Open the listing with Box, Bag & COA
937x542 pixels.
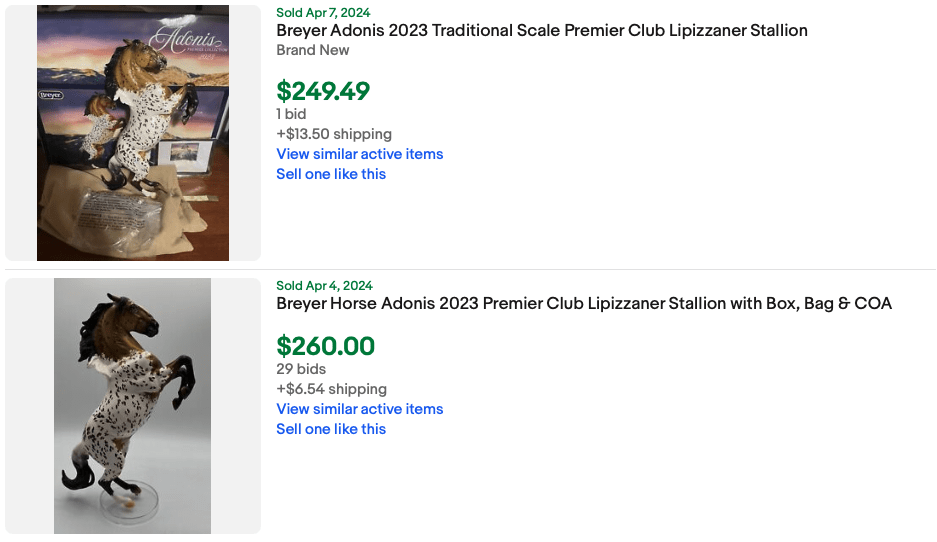click(x=583, y=303)
